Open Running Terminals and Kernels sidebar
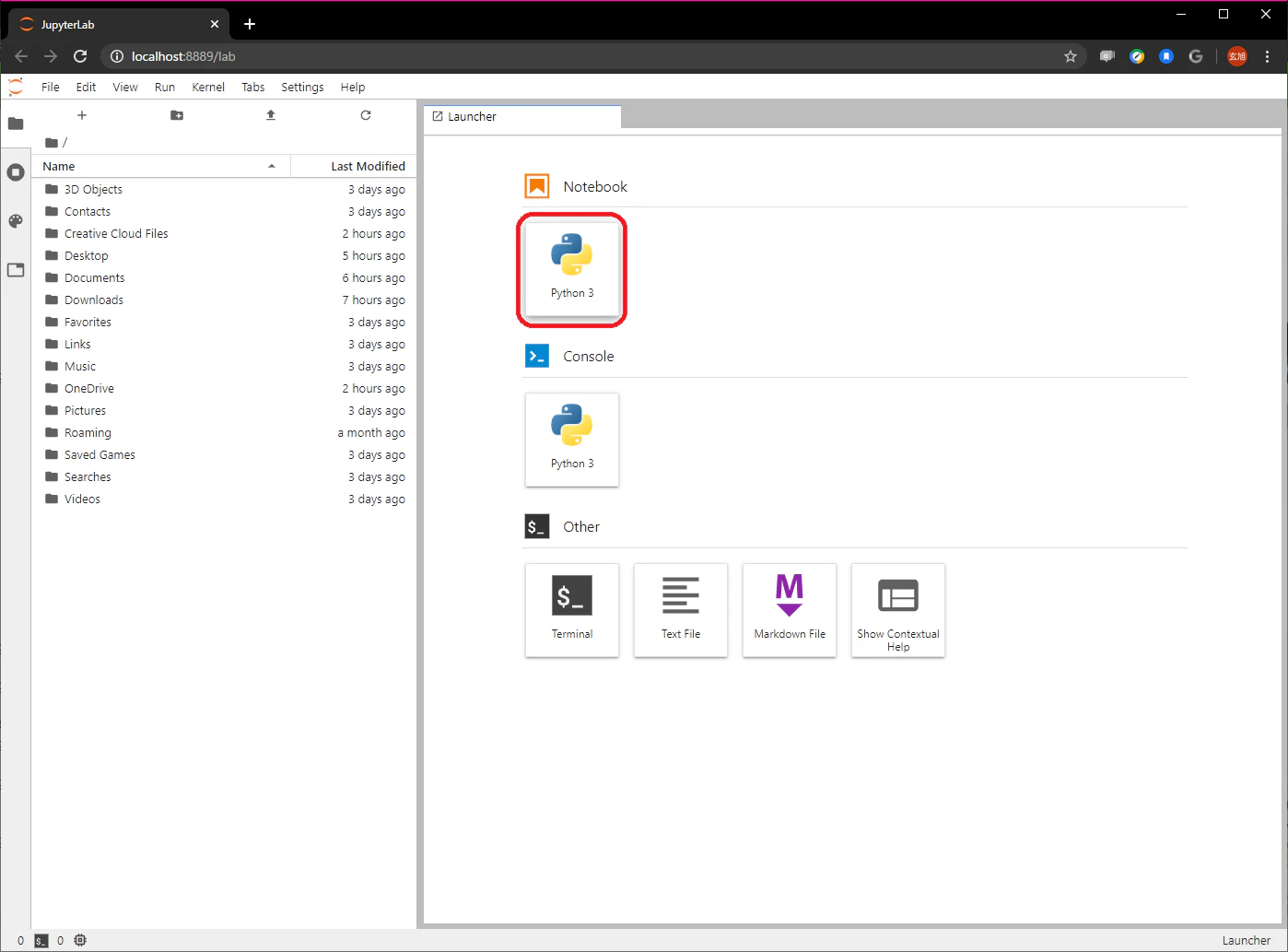This screenshot has height=952, width=1288. click(x=16, y=172)
